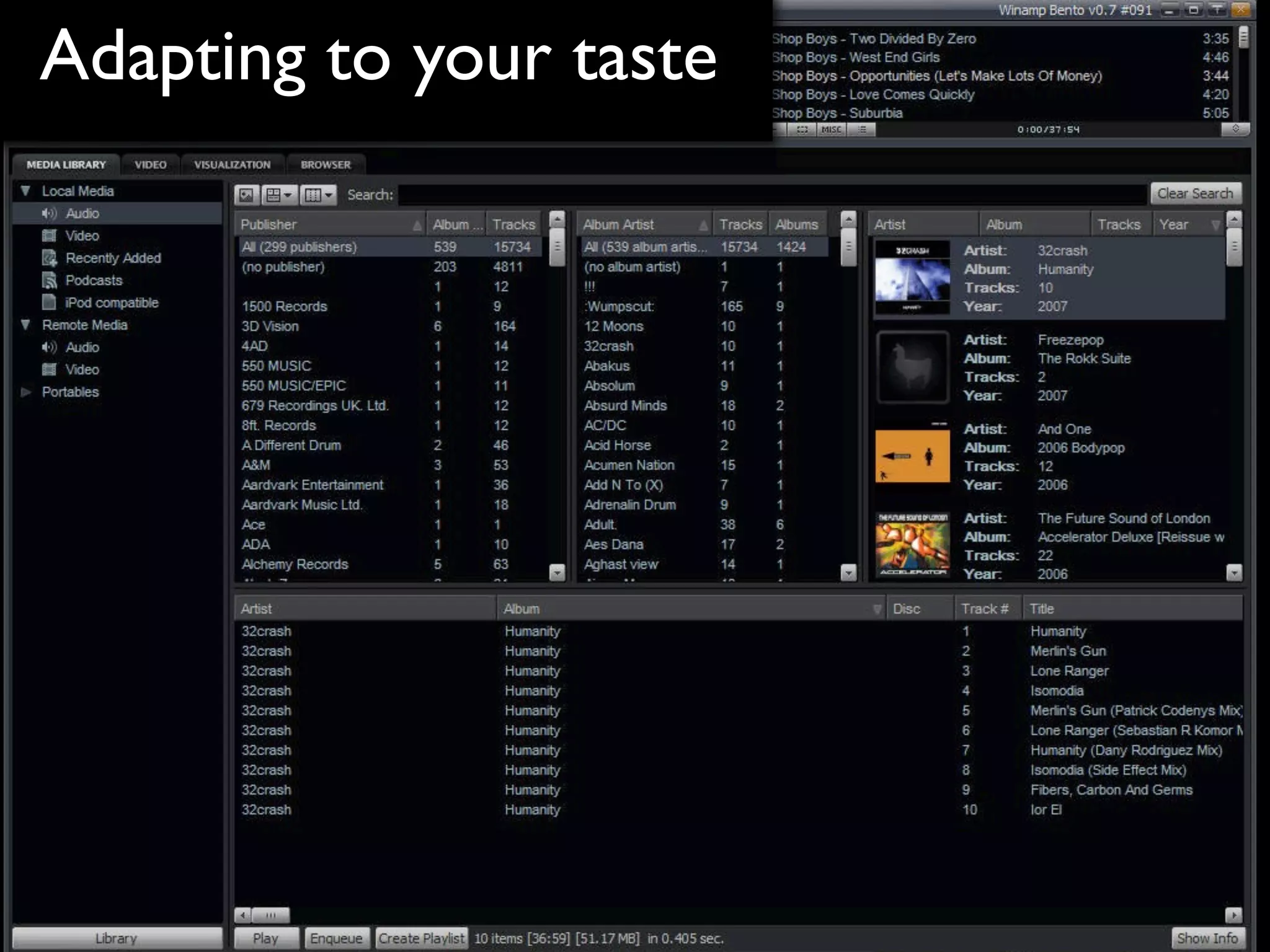This screenshot has width=1270, height=952.
Task: Click the Show Info button
Action: click(x=1207, y=938)
